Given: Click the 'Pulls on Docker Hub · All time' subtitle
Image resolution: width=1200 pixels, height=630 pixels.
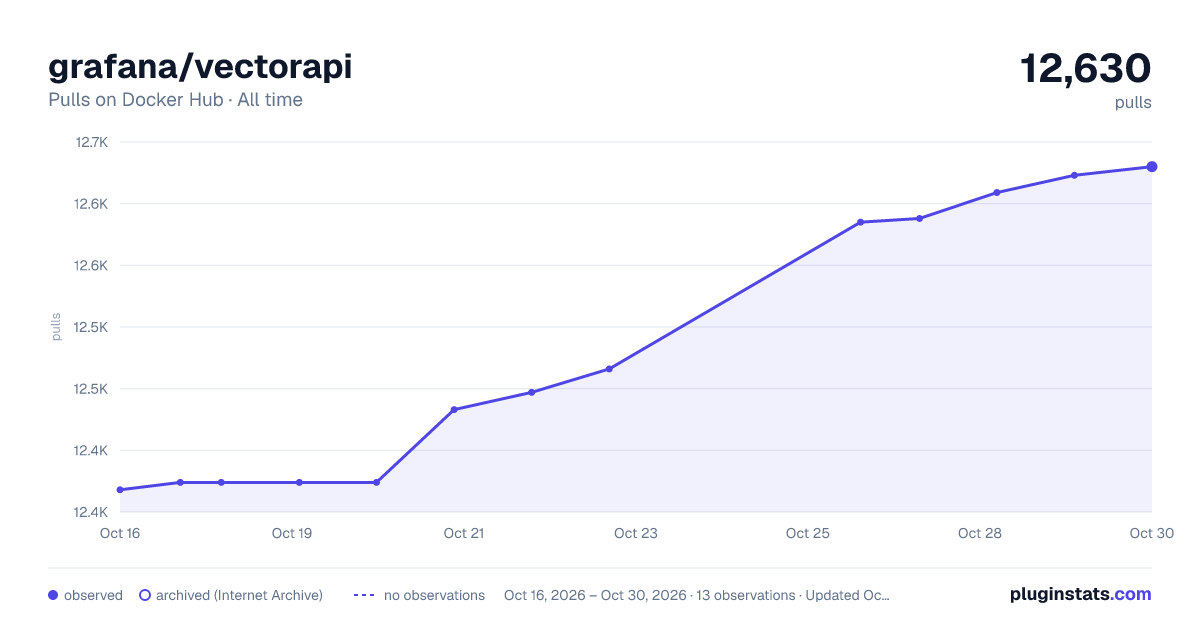Looking at the screenshot, I should point(175,100).
